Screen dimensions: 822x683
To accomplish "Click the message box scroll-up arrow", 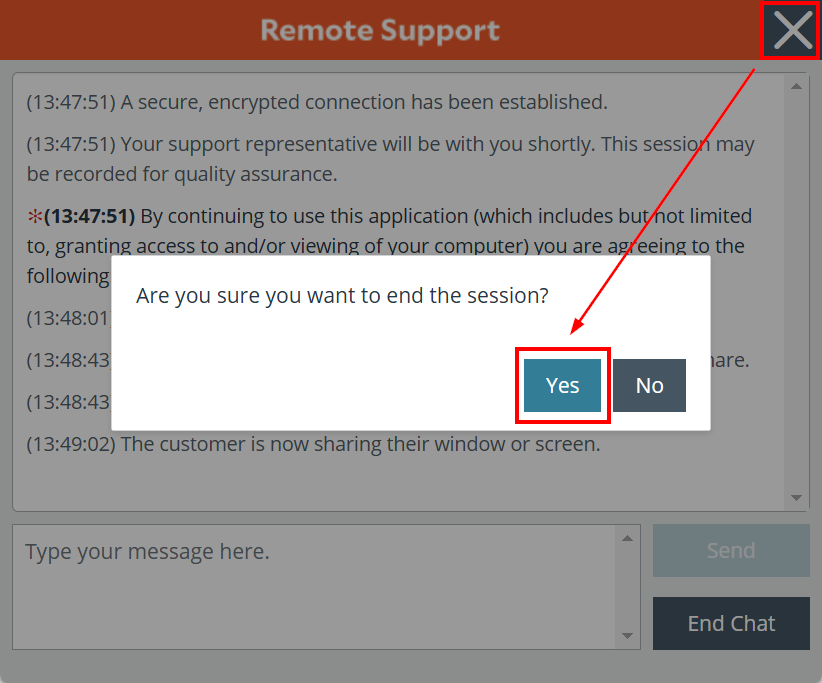I will tap(628, 538).
